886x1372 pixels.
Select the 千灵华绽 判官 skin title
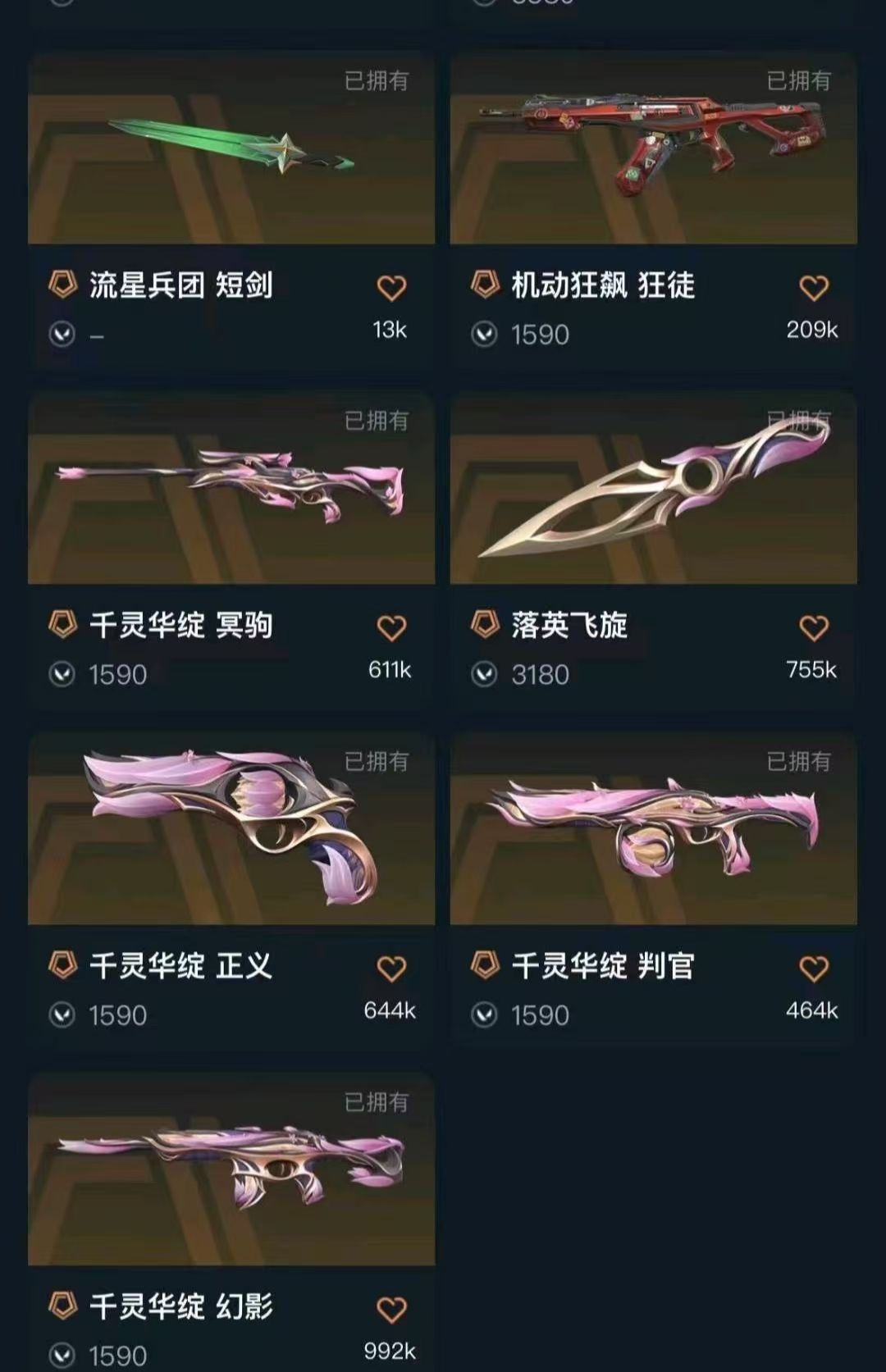click(x=603, y=966)
